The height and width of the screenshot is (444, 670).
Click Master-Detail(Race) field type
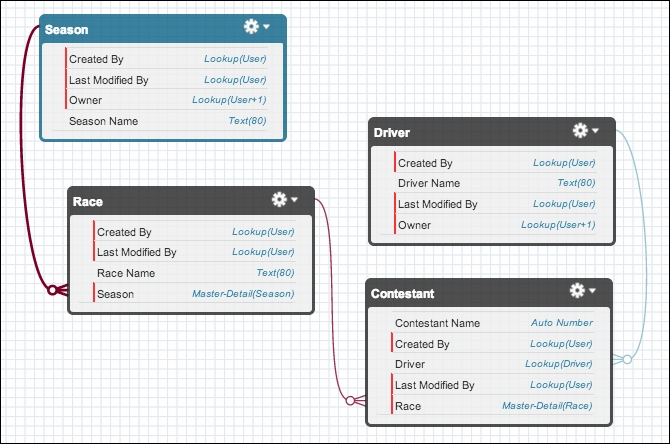point(547,406)
